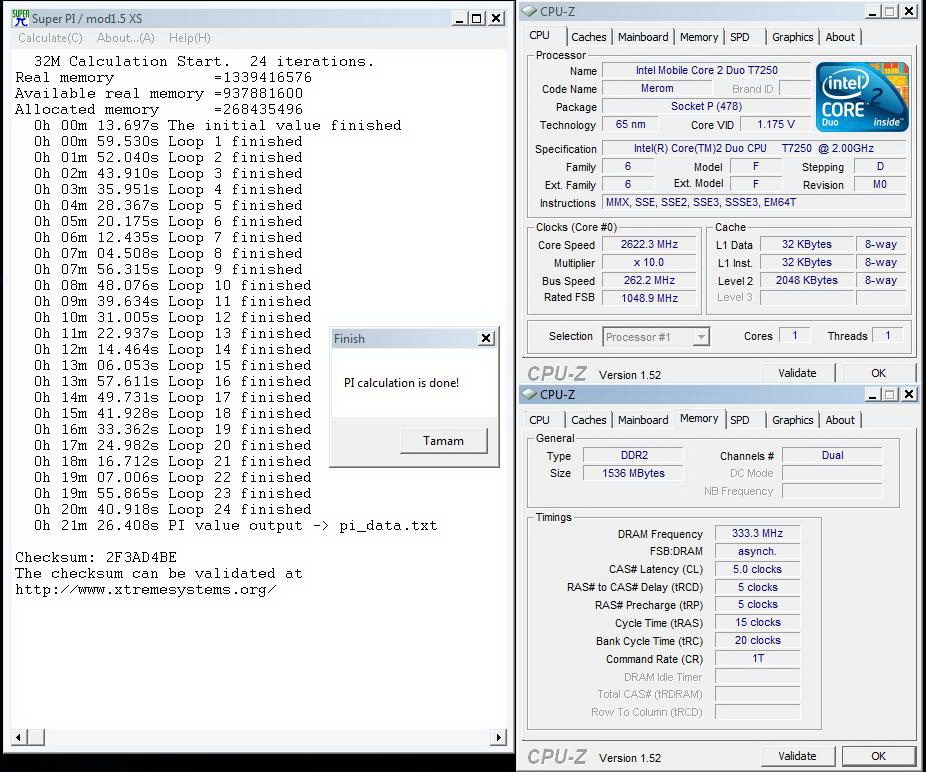Open Caches tab in upper CPU-Z window
Screen dimensions: 926x772
[588, 37]
